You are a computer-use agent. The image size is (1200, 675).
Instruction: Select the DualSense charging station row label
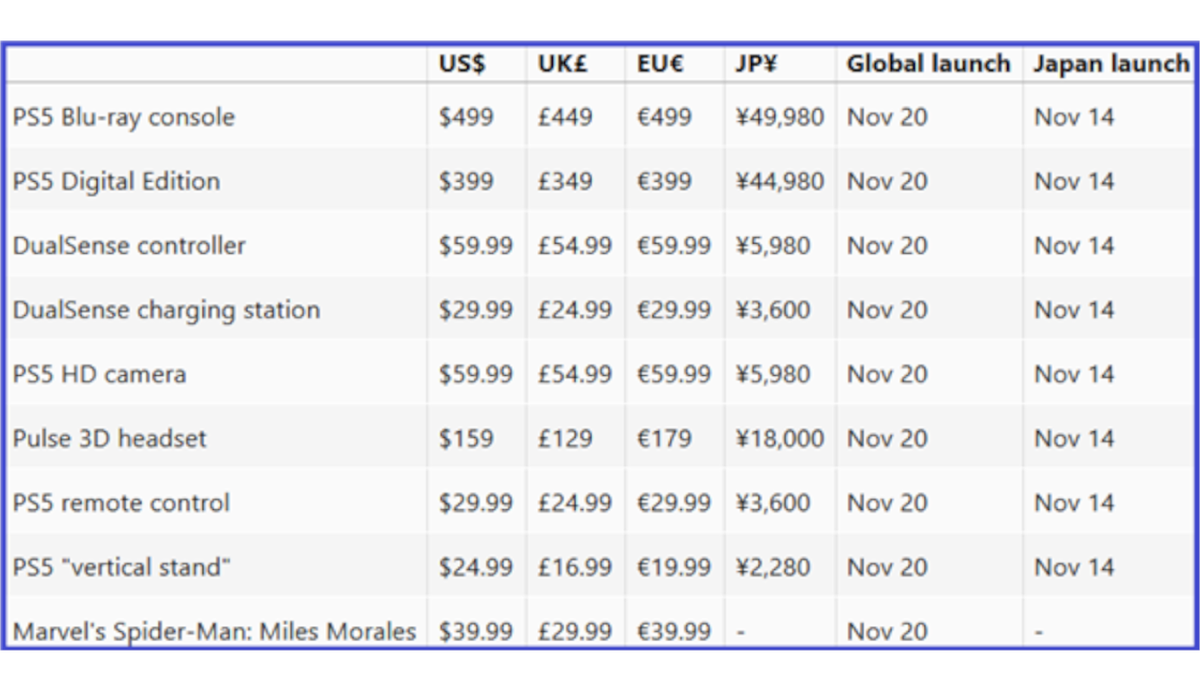point(166,310)
